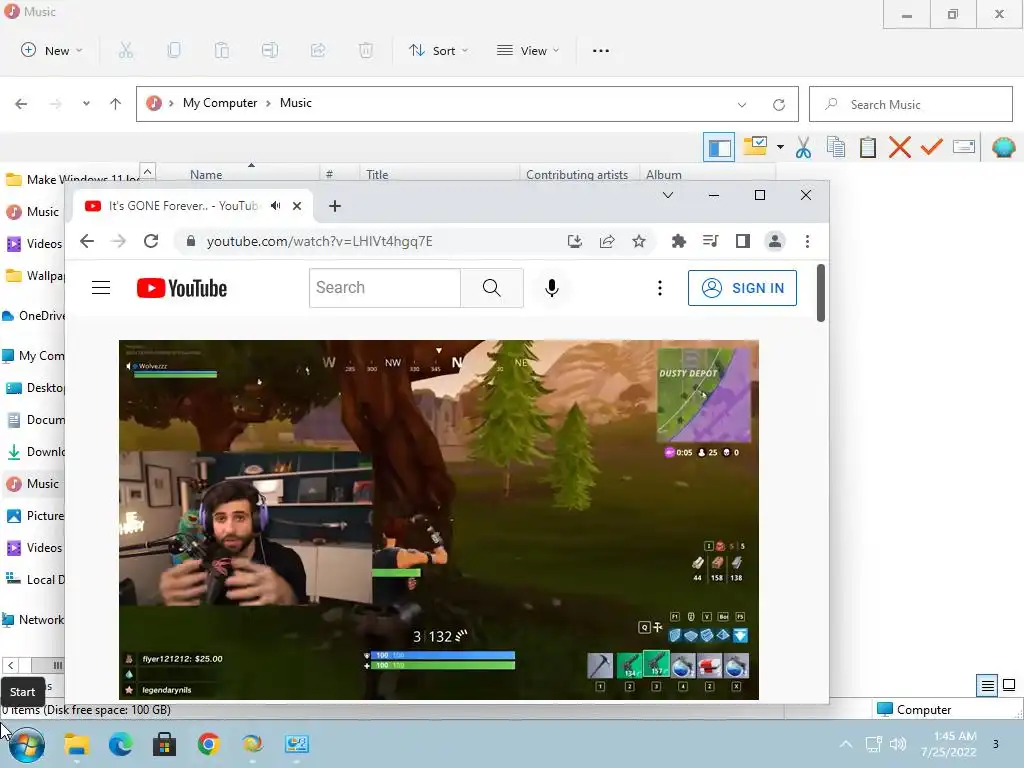Search with voice microphone on YouTube
1024x768 pixels.
click(x=552, y=287)
